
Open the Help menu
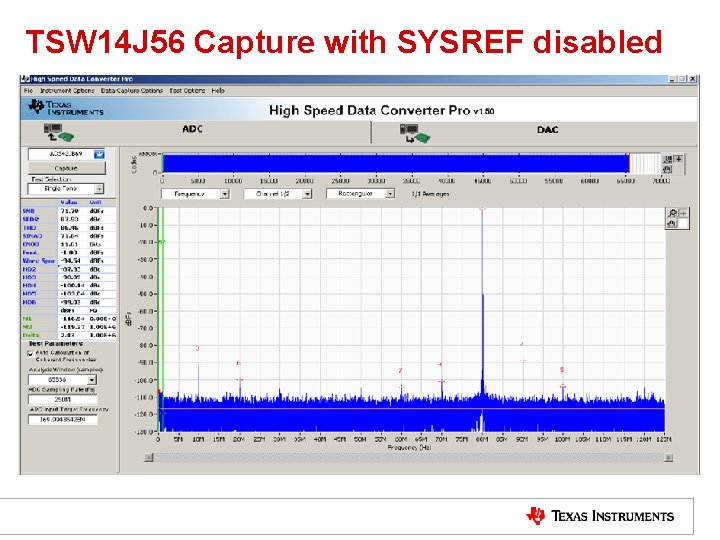(x=218, y=90)
